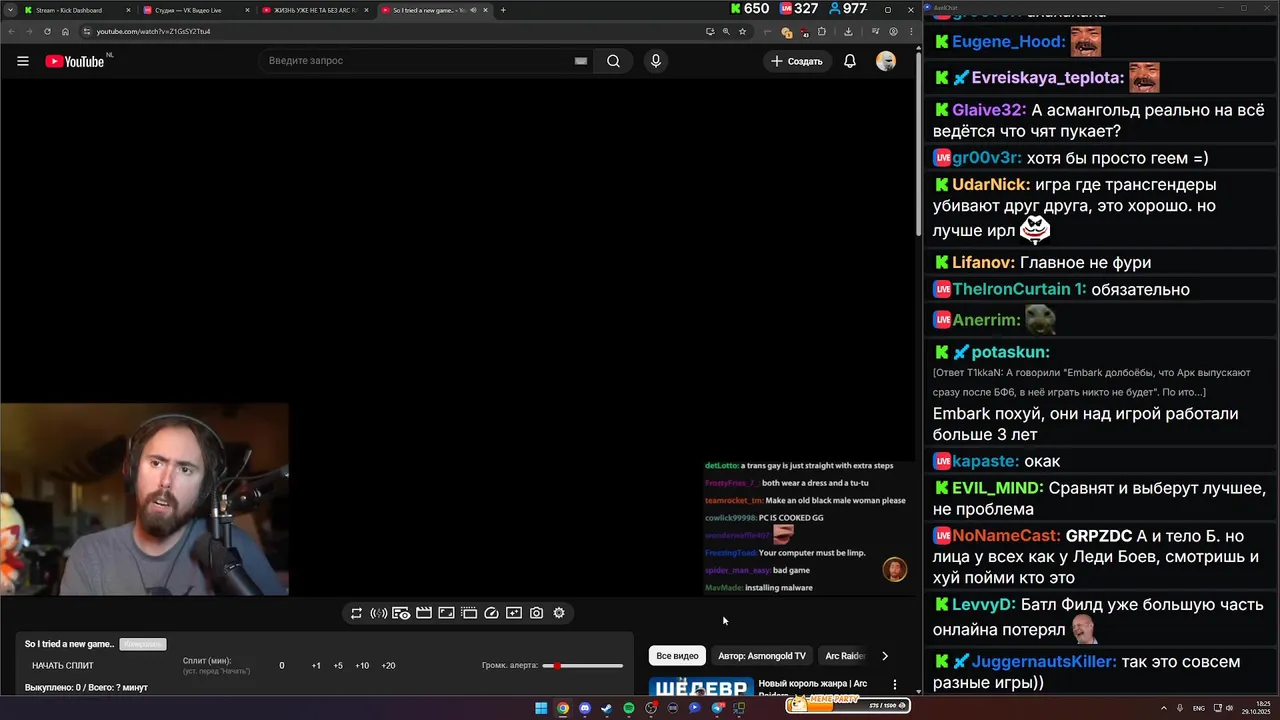
Task: Click the Создать create button
Action: tap(797, 61)
